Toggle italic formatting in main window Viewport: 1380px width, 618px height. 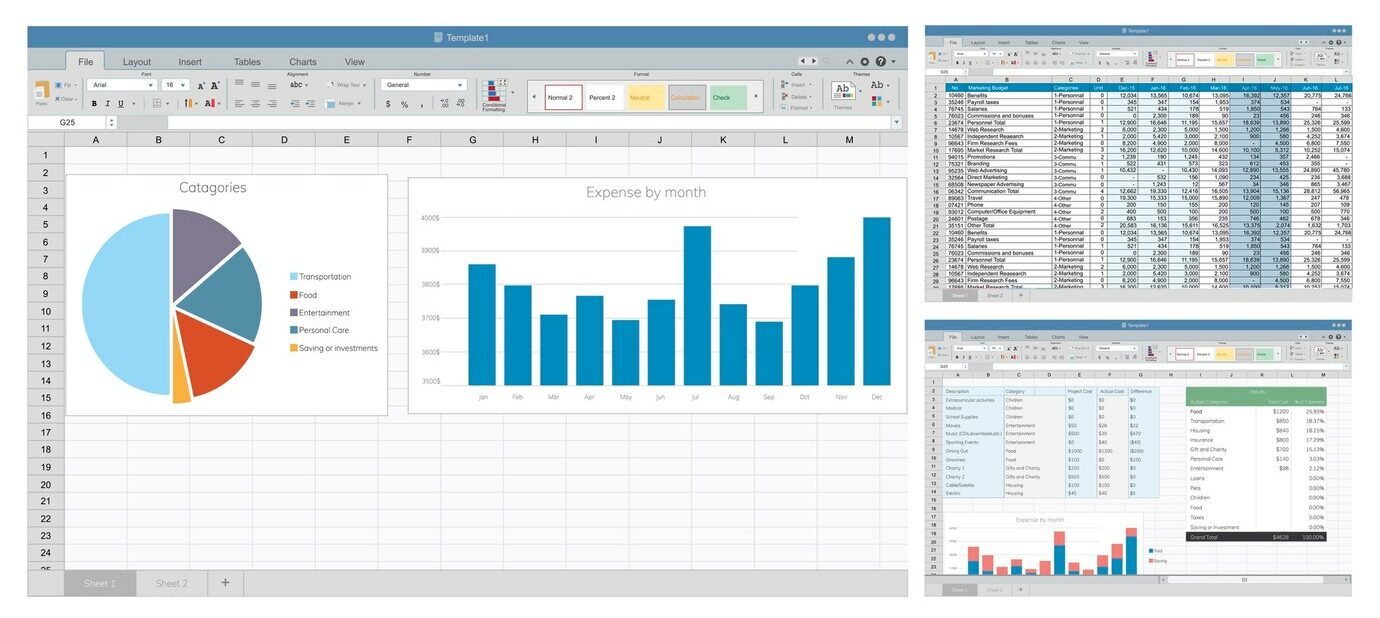(x=107, y=103)
